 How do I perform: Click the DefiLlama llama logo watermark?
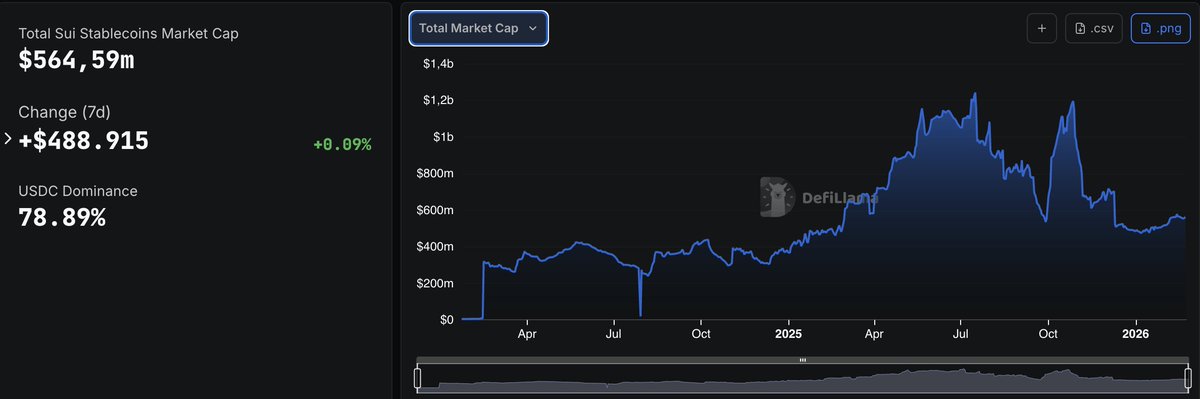[x=777, y=197]
